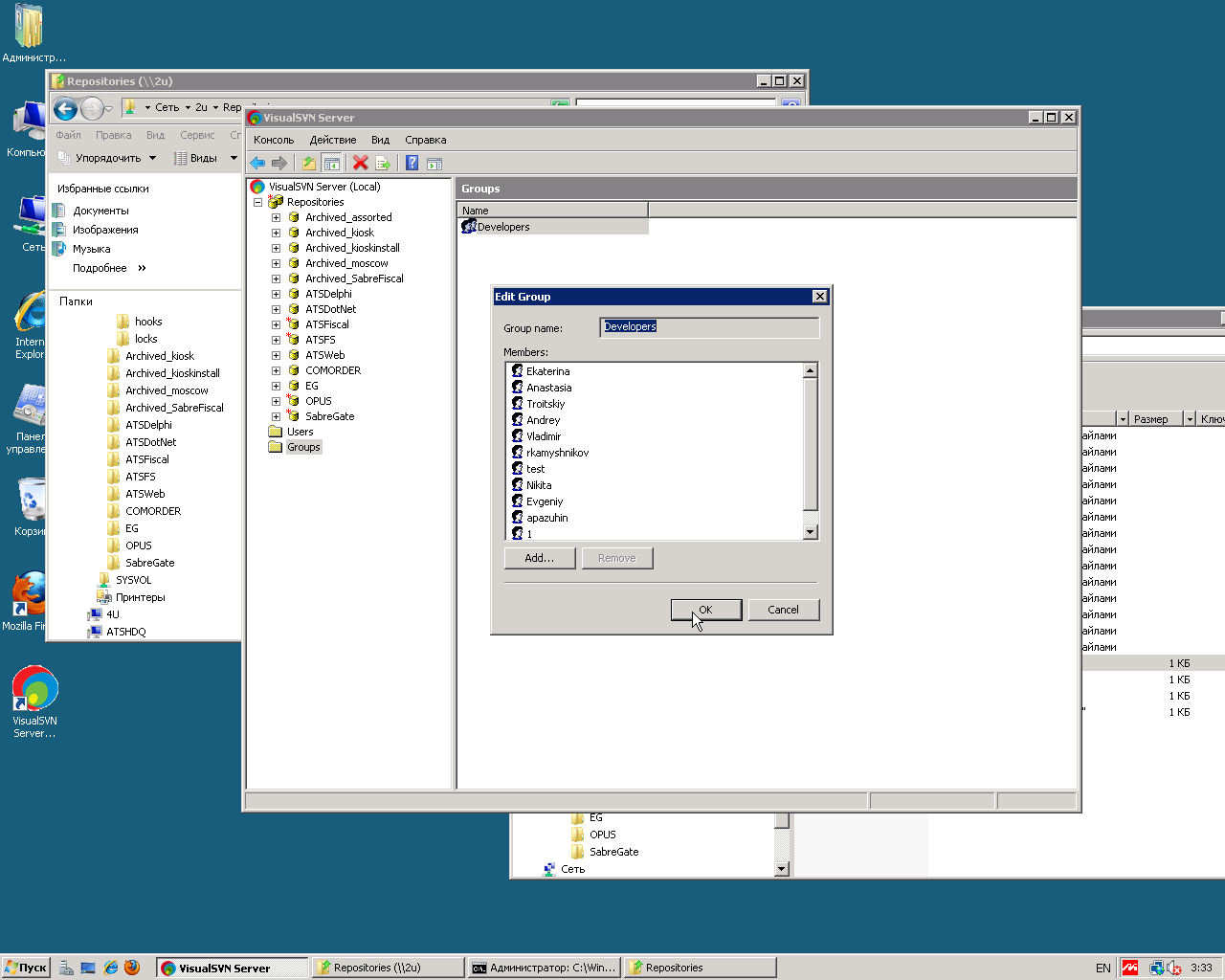1225x980 pixels.
Task: Select member rkamyshnikov in the list
Action: click(x=557, y=453)
